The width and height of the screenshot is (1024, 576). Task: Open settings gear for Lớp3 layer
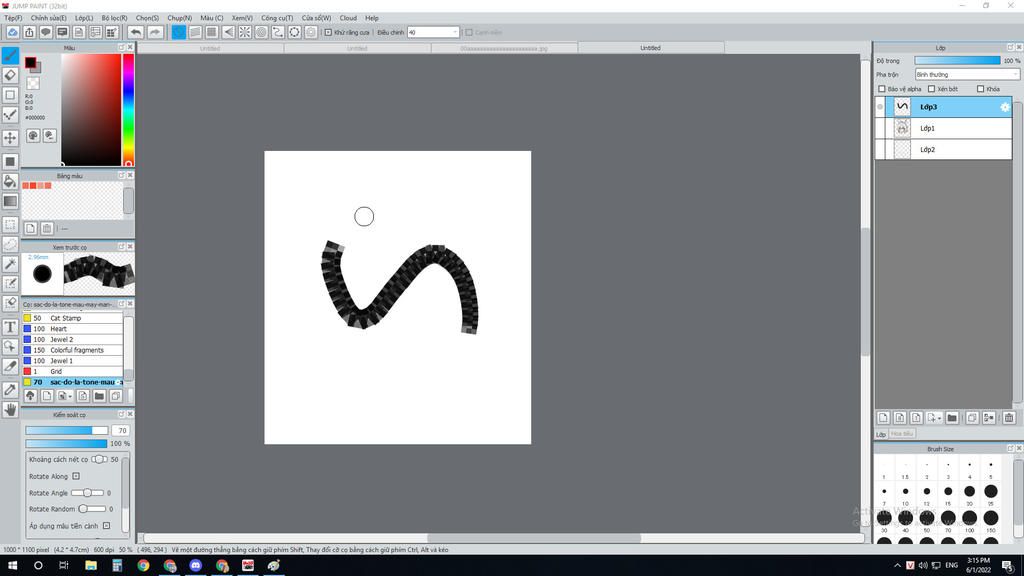tap(1005, 107)
